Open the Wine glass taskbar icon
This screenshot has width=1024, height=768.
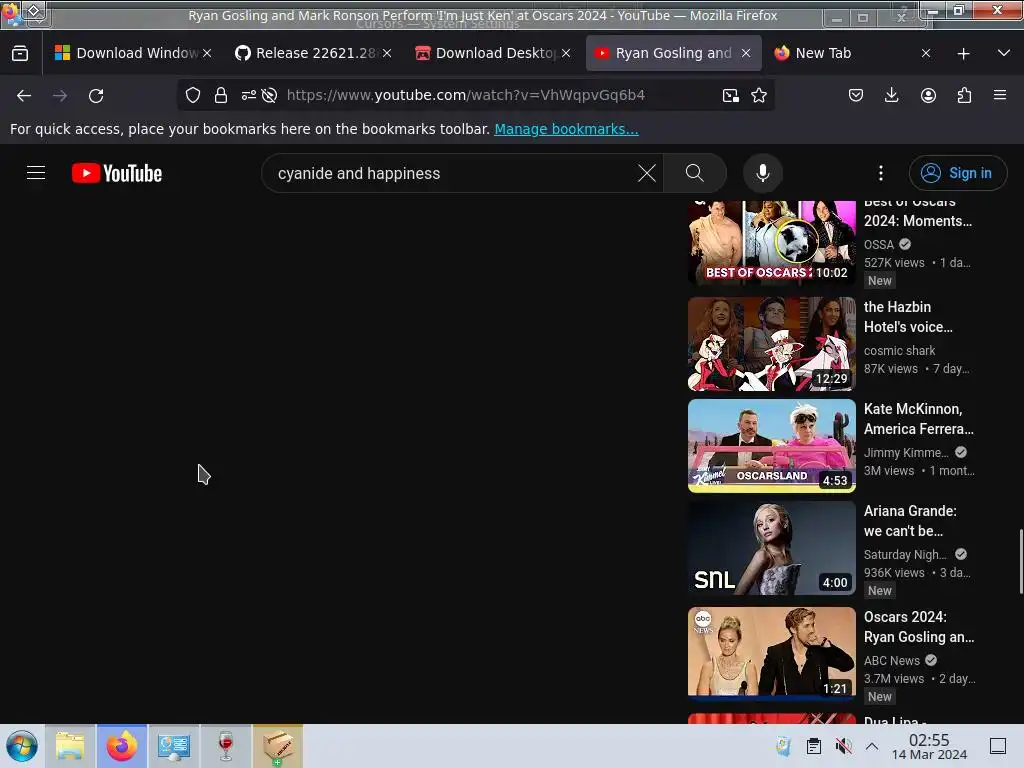[226, 746]
